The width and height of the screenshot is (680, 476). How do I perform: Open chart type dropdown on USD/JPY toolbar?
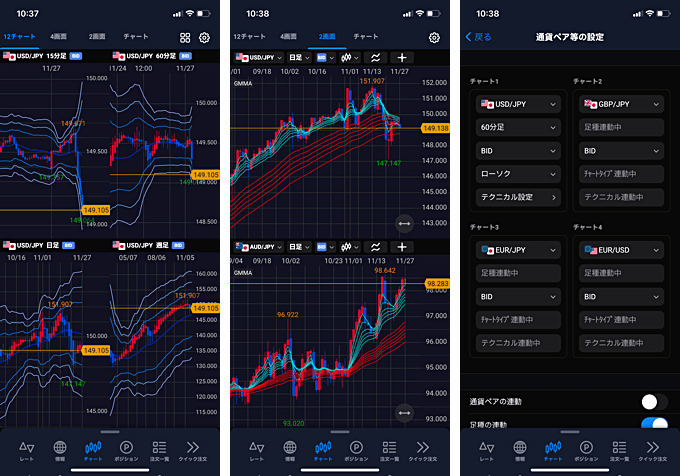(x=350, y=57)
